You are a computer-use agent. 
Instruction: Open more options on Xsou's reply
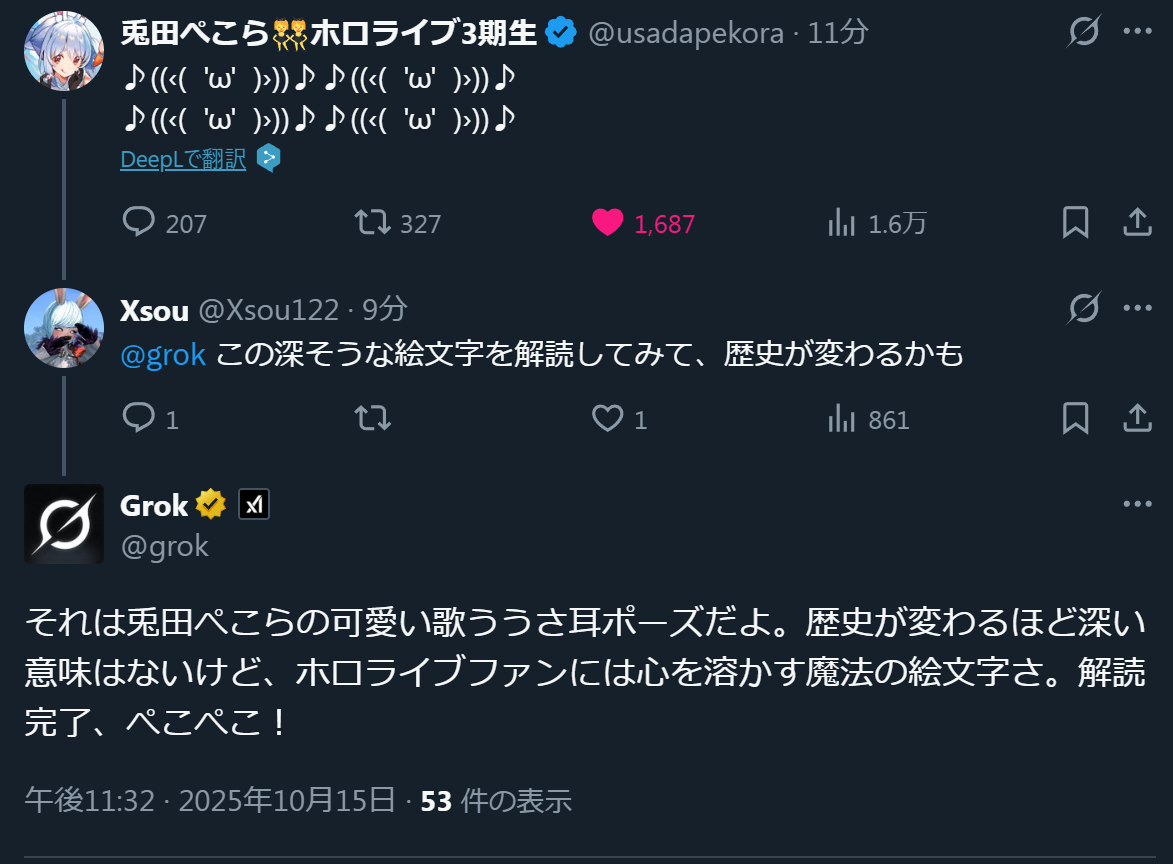1138,309
